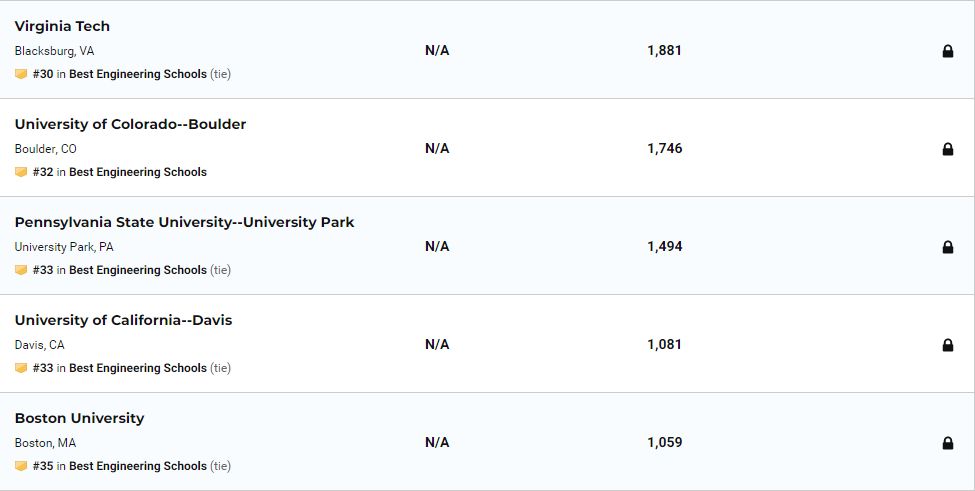Click #32 in Best Engineering Schools ranking

point(120,172)
